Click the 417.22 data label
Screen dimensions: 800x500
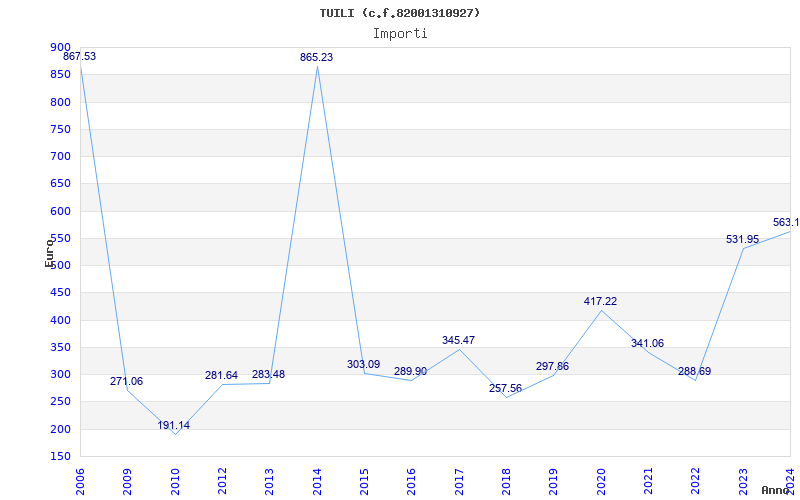(x=601, y=302)
